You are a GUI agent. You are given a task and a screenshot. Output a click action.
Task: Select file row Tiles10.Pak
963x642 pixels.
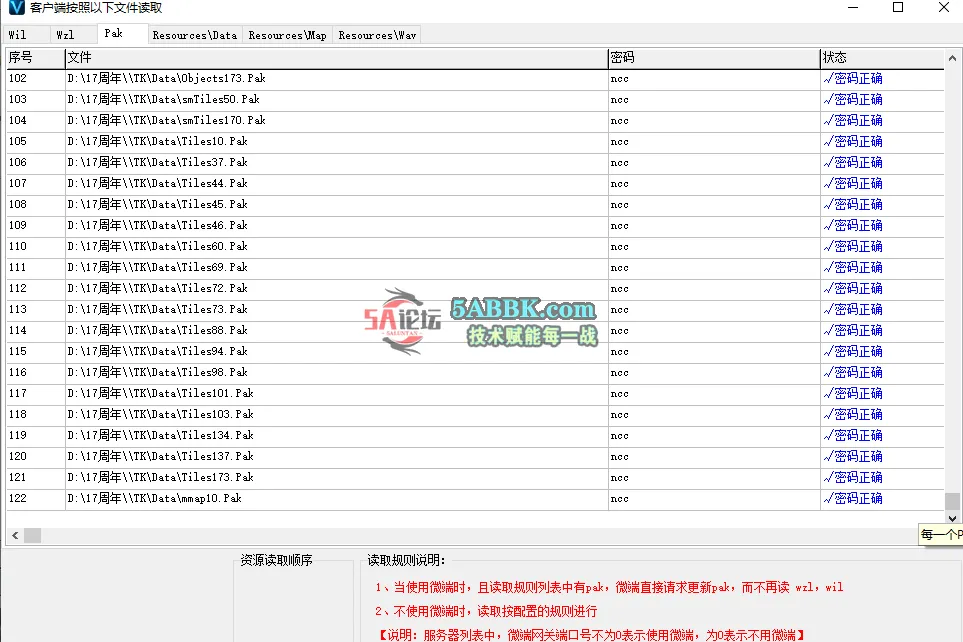475,141
